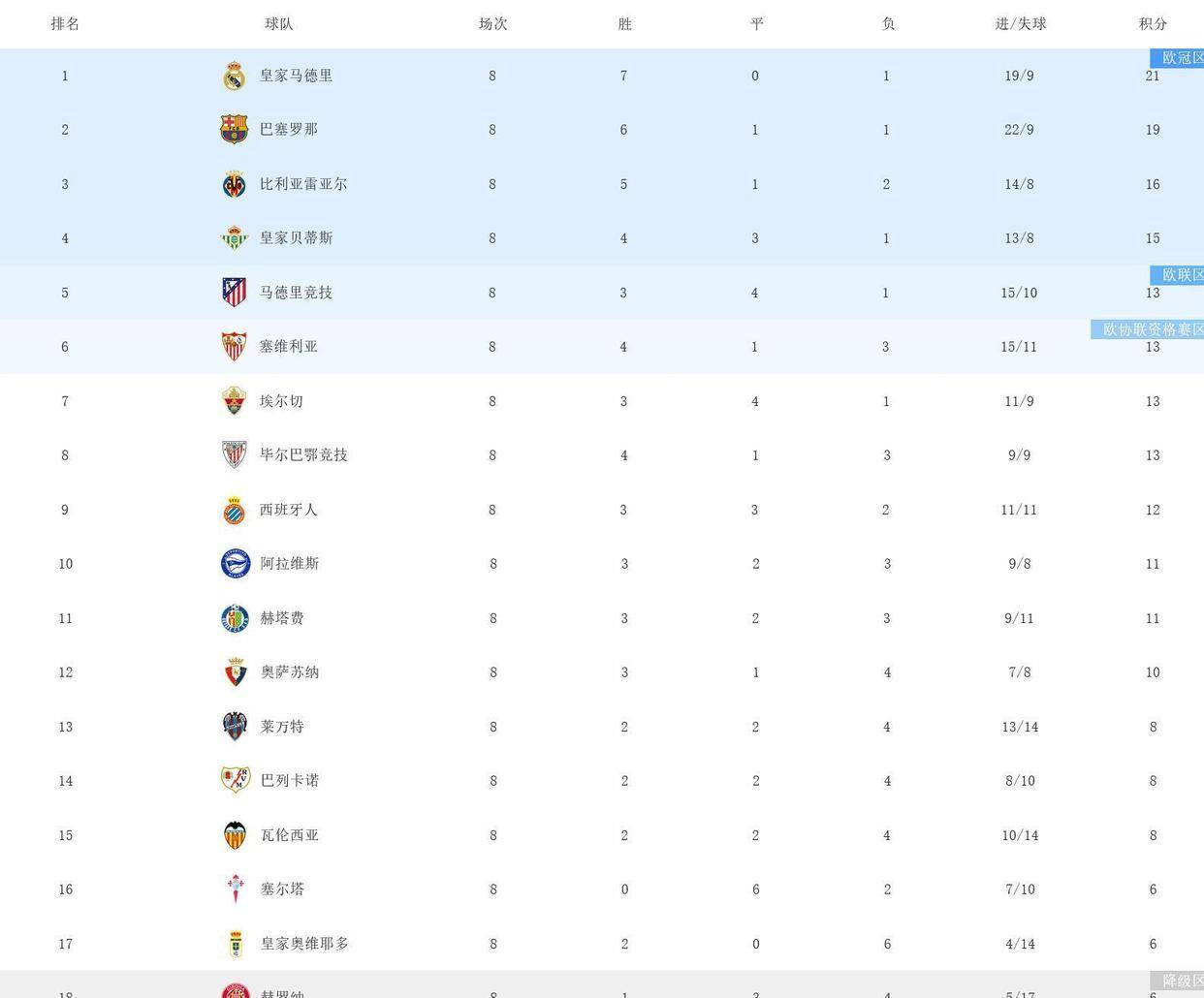Click the Espanyol club crest
This screenshot has width=1204, height=998.
(234, 510)
